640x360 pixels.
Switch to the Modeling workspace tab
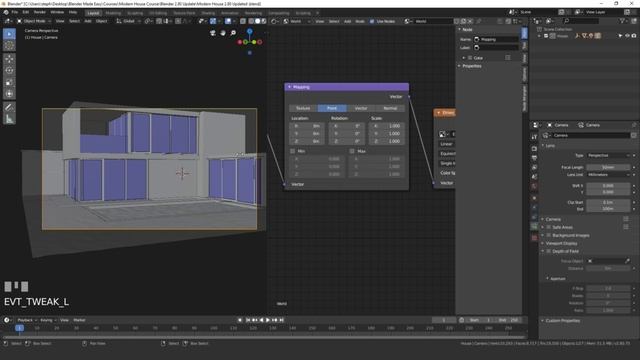113,13
